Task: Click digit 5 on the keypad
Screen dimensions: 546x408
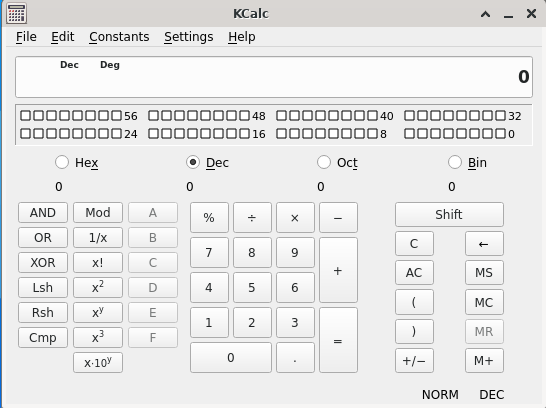Action: tap(252, 288)
